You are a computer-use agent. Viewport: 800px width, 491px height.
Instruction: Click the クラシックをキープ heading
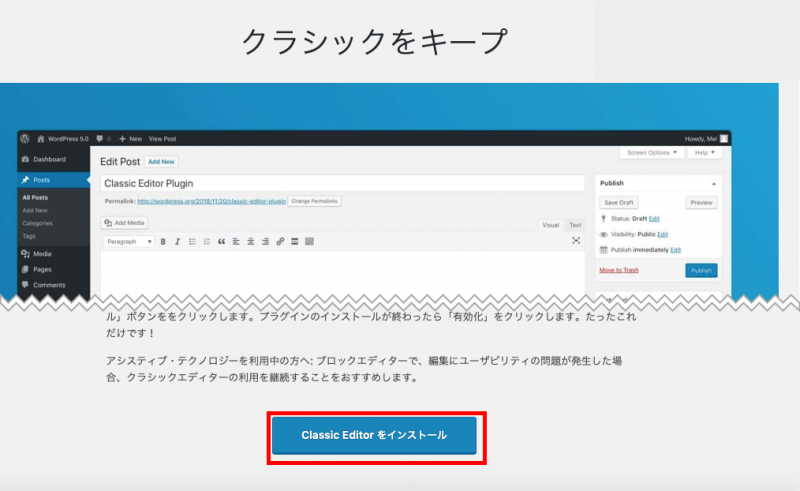tap(374, 42)
